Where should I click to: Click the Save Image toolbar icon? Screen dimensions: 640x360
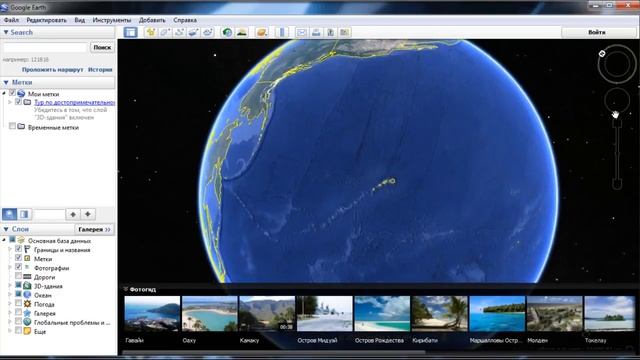coord(330,32)
